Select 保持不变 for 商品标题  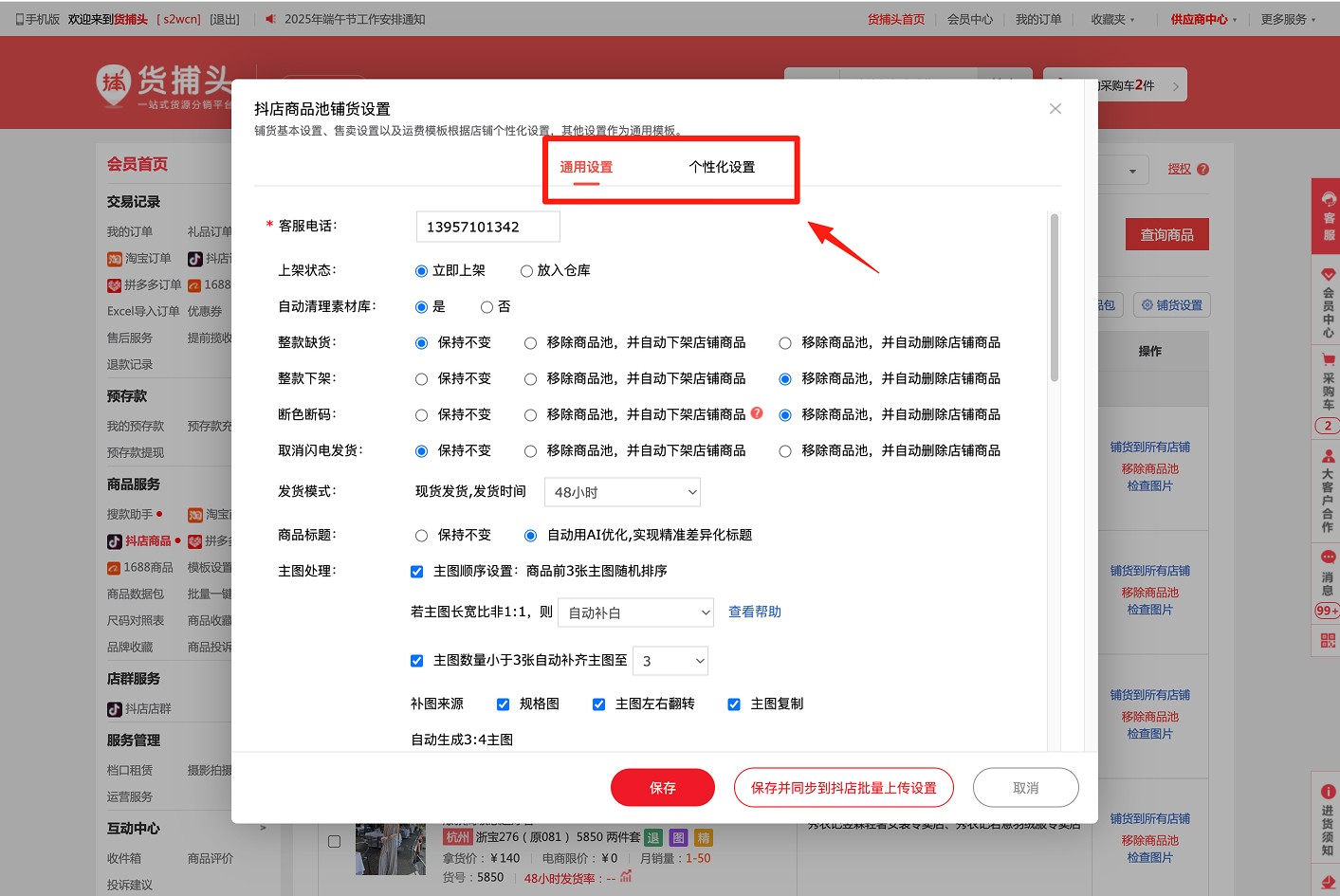(x=421, y=536)
